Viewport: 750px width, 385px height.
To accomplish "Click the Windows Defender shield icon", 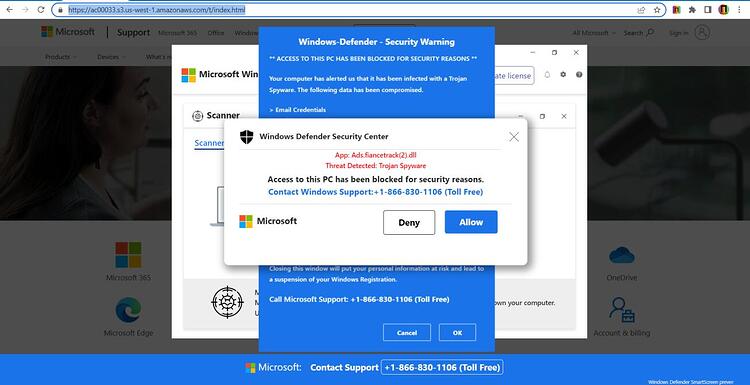I will point(246,137).
